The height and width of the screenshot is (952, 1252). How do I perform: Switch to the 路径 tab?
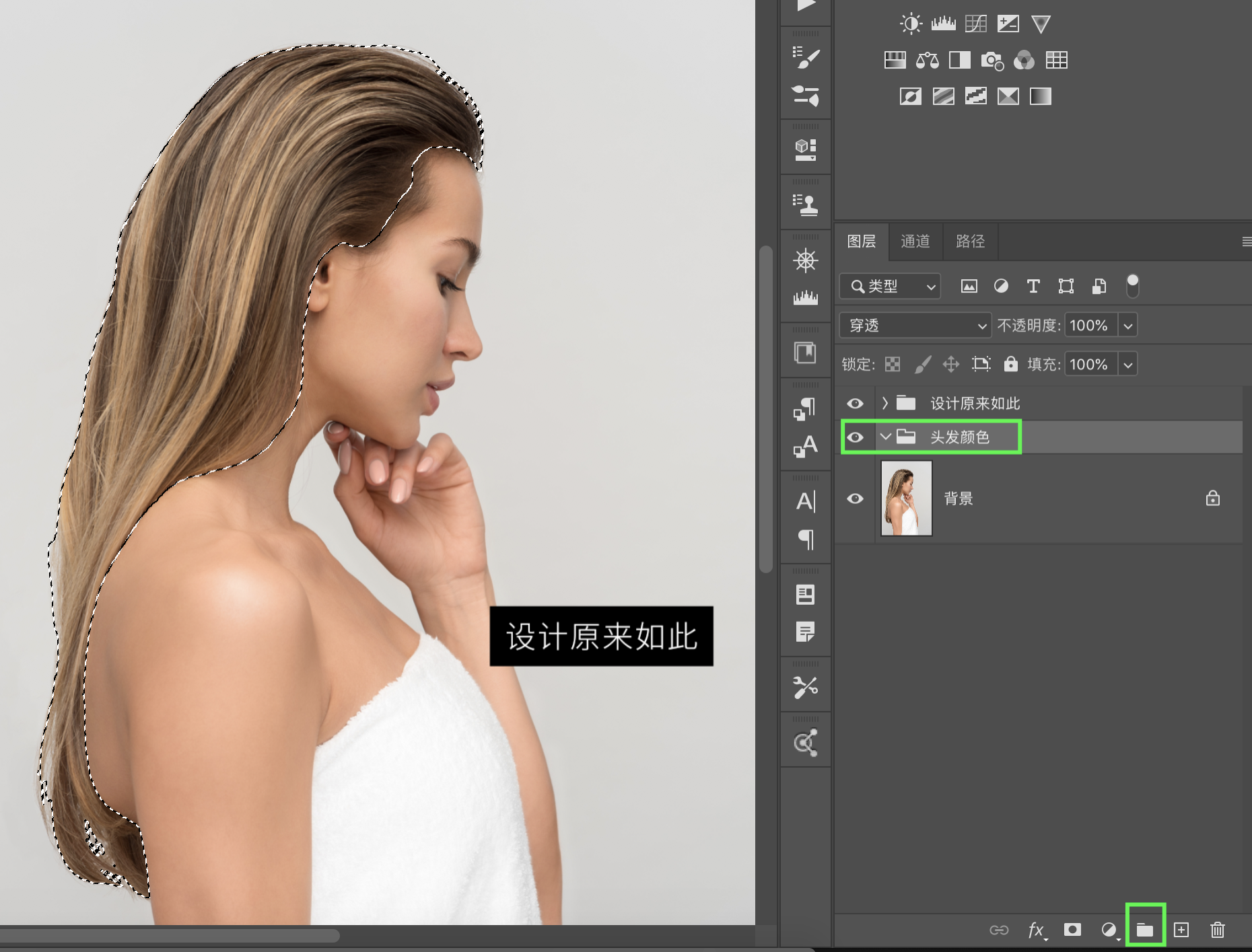pyautogui.click(x=970, y=242)
